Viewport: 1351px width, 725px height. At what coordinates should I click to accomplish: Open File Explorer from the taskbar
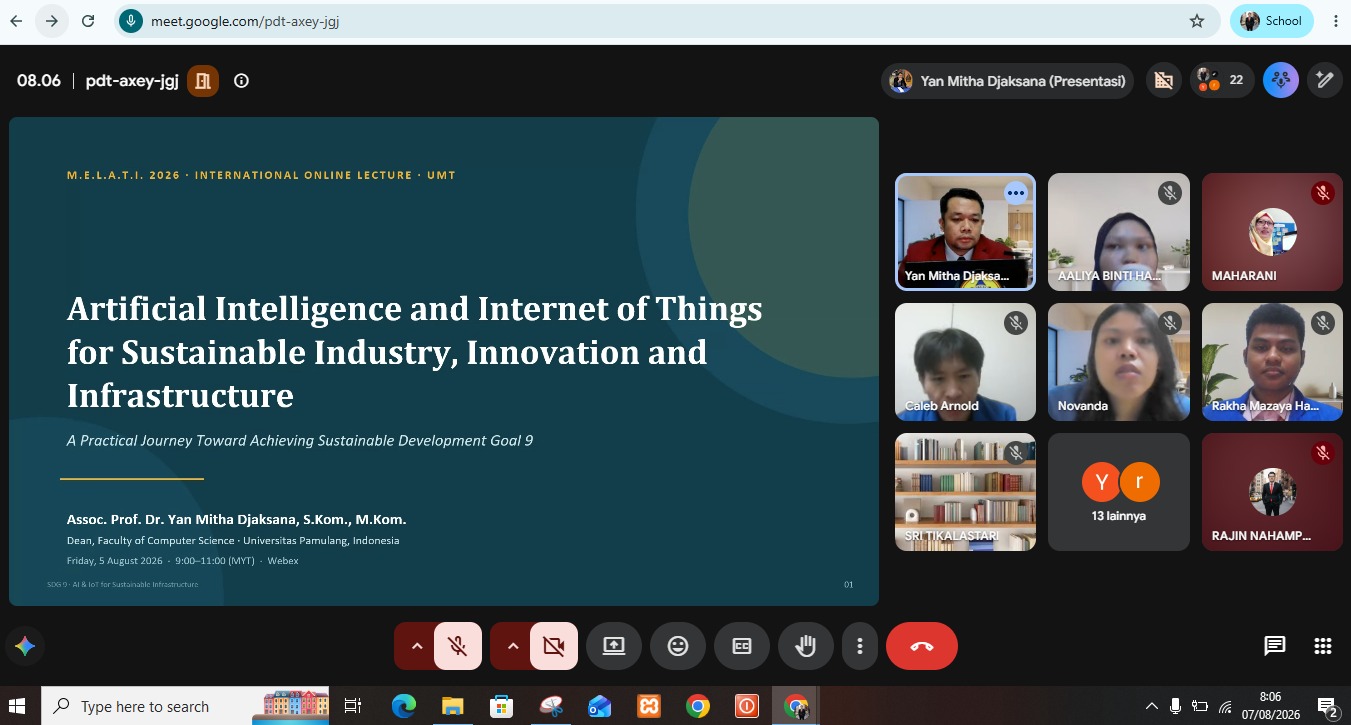(x=453, y=706)
